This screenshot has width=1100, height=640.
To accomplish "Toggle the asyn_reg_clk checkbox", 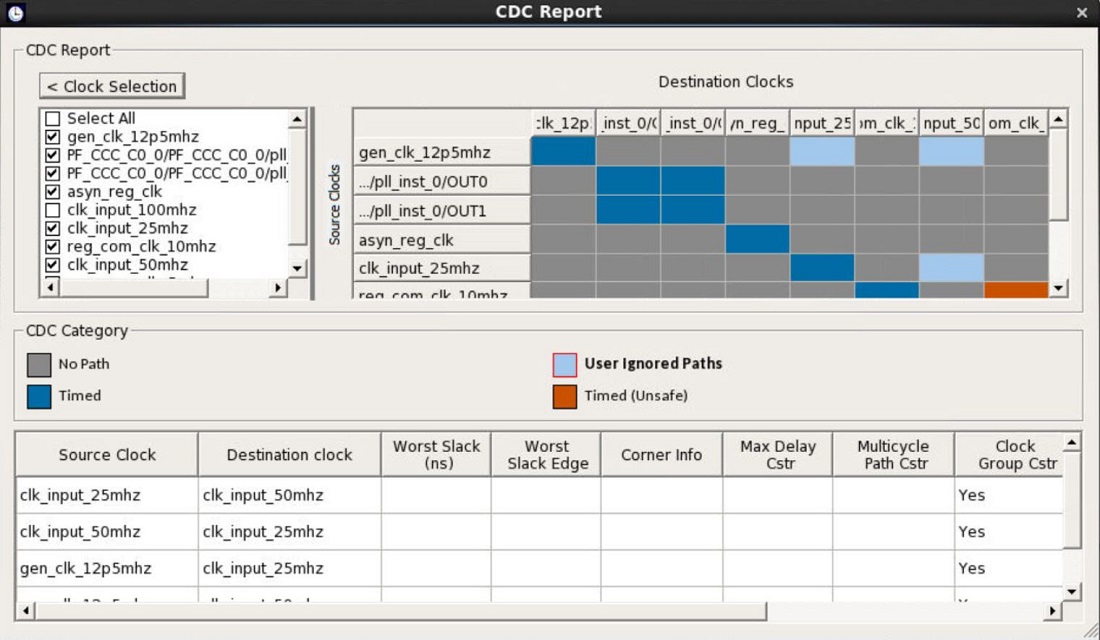I will pos(53,192).
